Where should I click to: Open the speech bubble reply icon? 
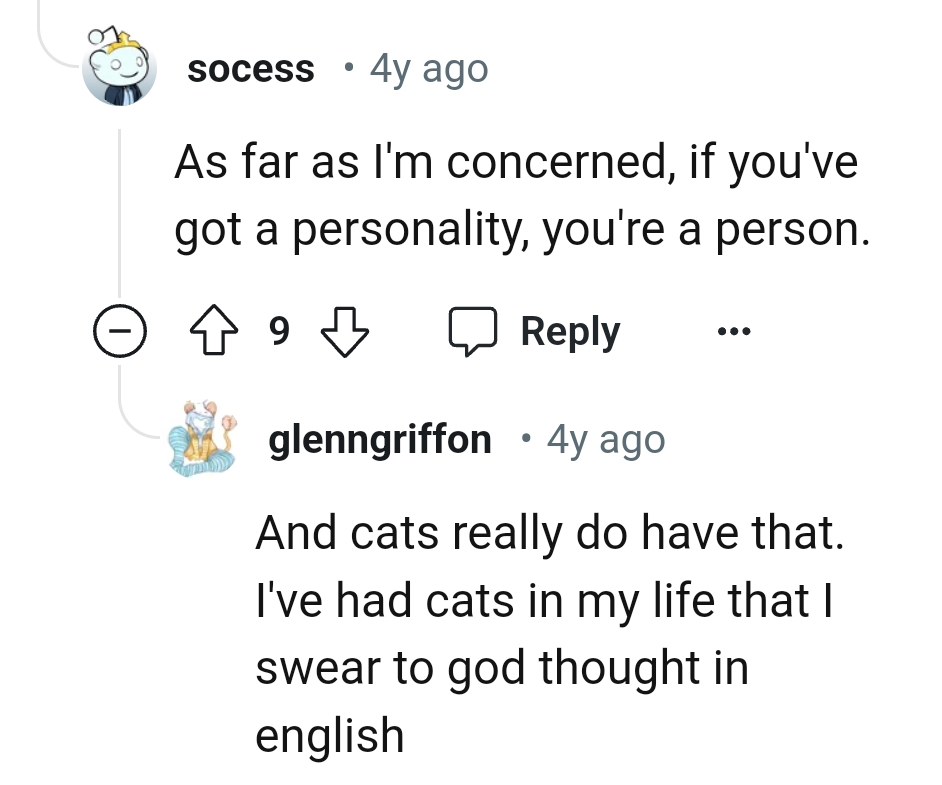point(474,330)
